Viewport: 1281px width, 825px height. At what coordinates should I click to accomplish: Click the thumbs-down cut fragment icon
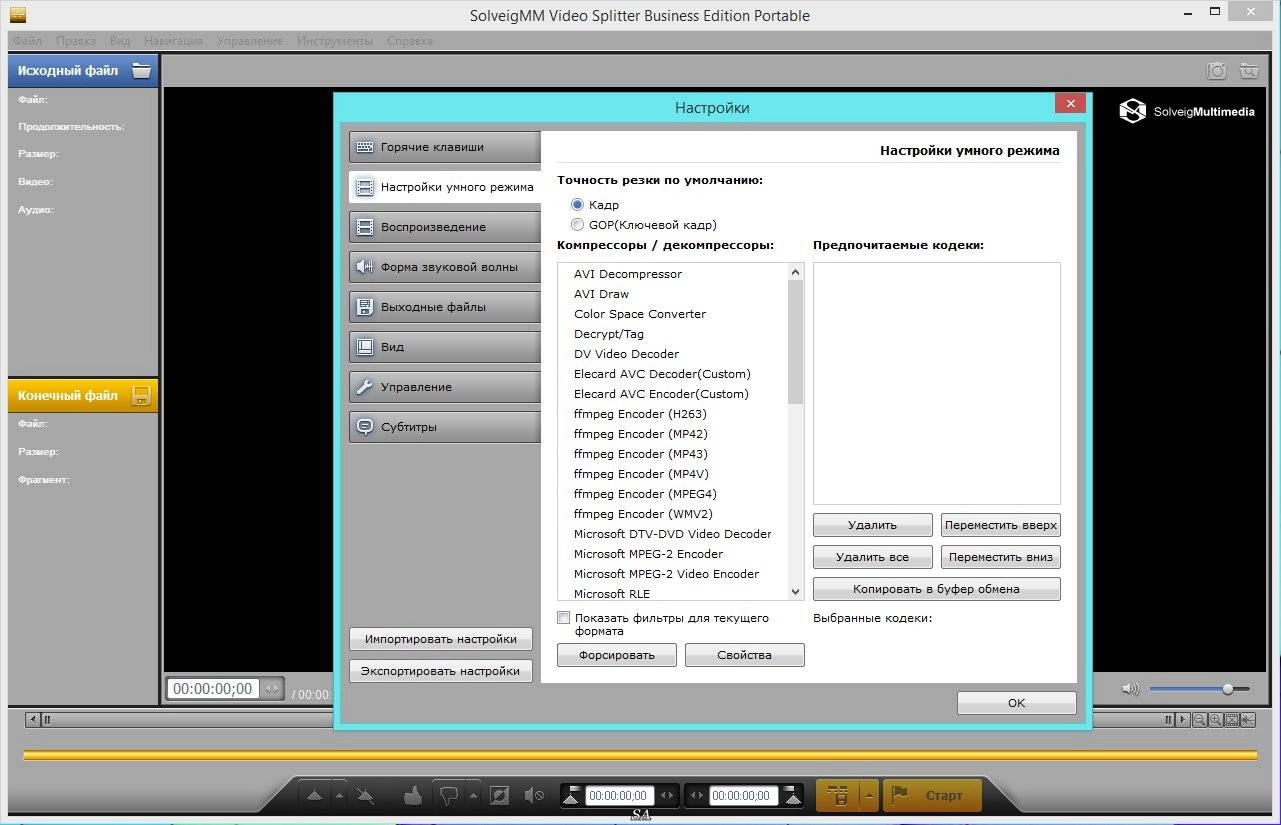tap(447, 796)
